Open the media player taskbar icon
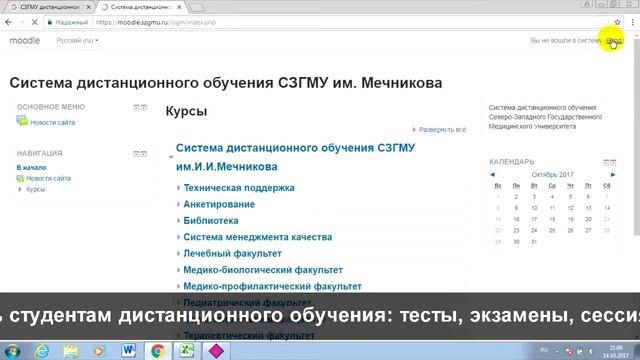Screen dimensions: 640x360 (98, 351)
